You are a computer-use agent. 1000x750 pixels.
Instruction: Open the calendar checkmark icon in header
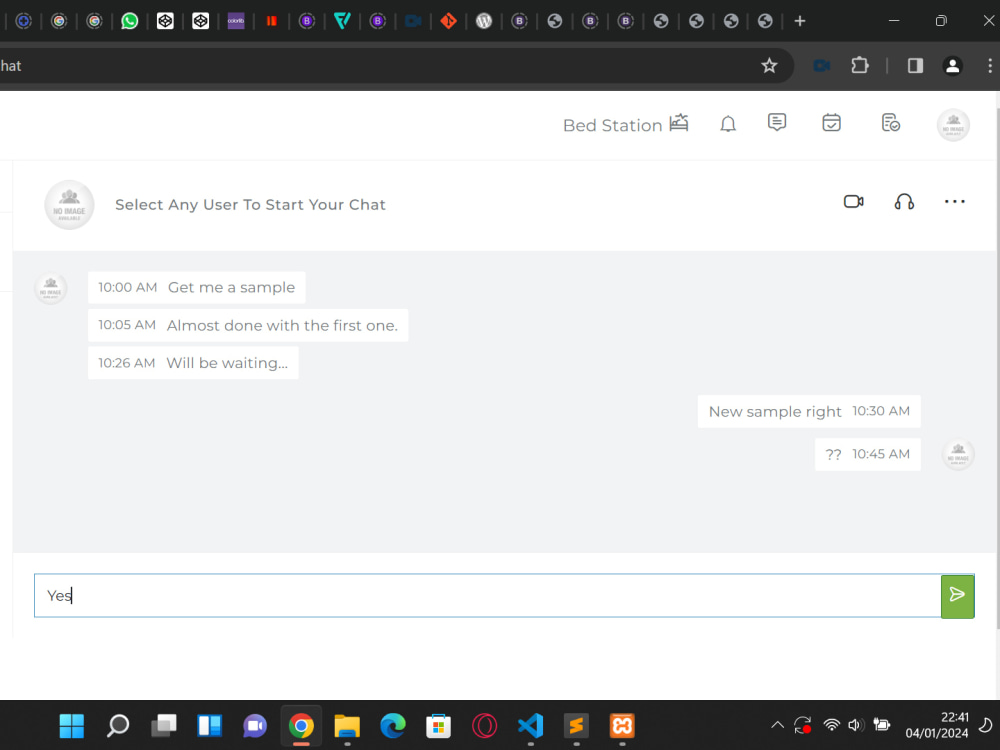pyautogui.click(x=831, y=122)
